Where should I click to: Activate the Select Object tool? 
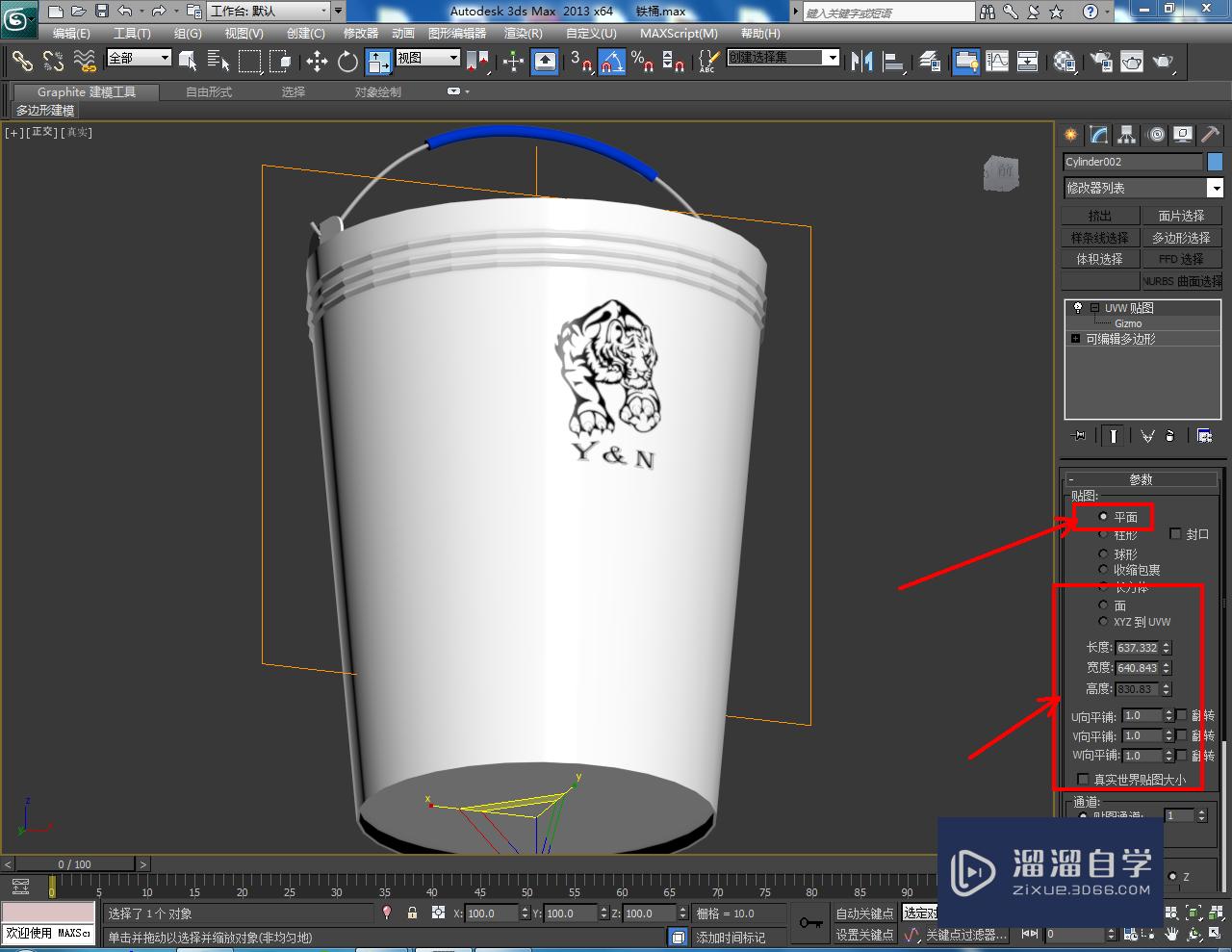(189, 61)
